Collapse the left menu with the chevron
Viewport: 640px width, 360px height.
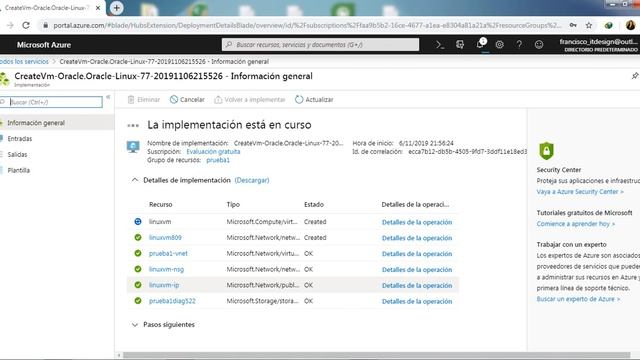[x=108, y=97]
